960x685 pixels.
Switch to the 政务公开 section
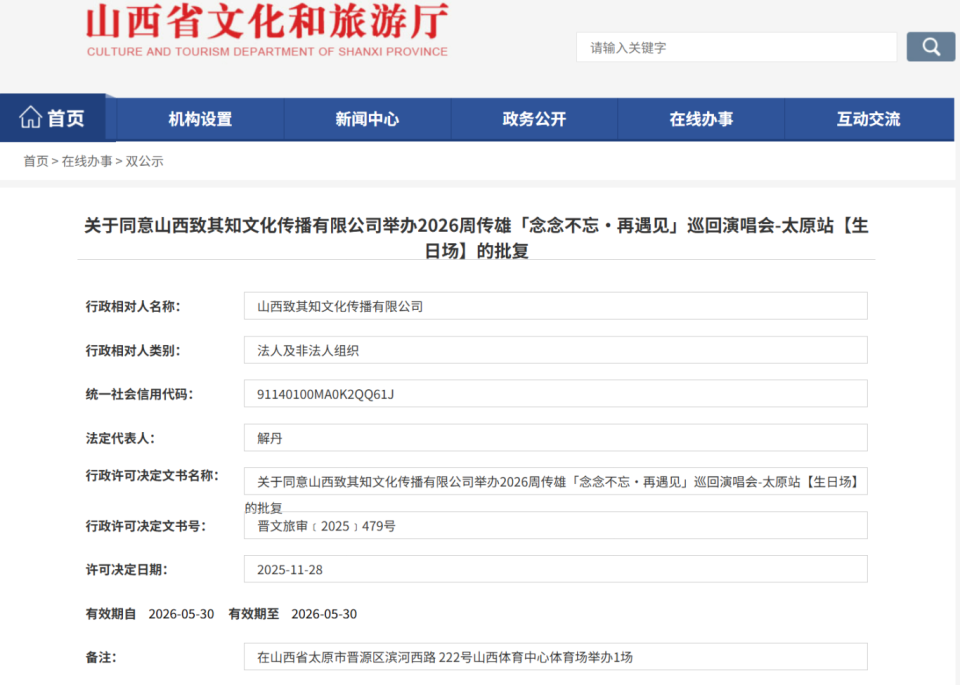pos(534,117)
